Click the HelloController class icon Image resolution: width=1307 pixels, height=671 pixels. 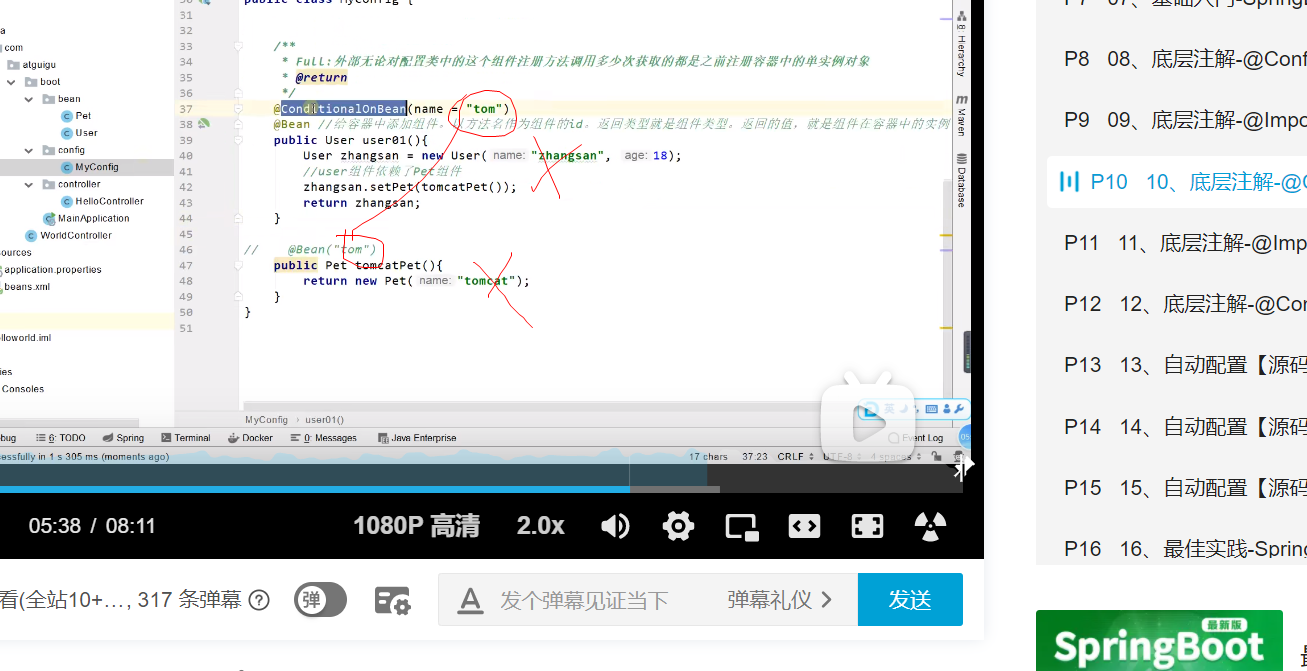[66, 201]
